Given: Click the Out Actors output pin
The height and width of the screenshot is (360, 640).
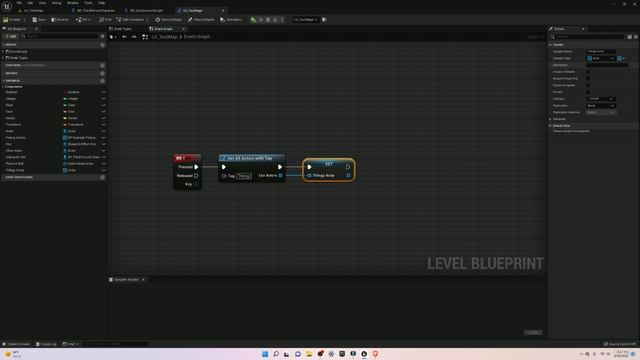Looking at the screenshot, I should [280, 176].
